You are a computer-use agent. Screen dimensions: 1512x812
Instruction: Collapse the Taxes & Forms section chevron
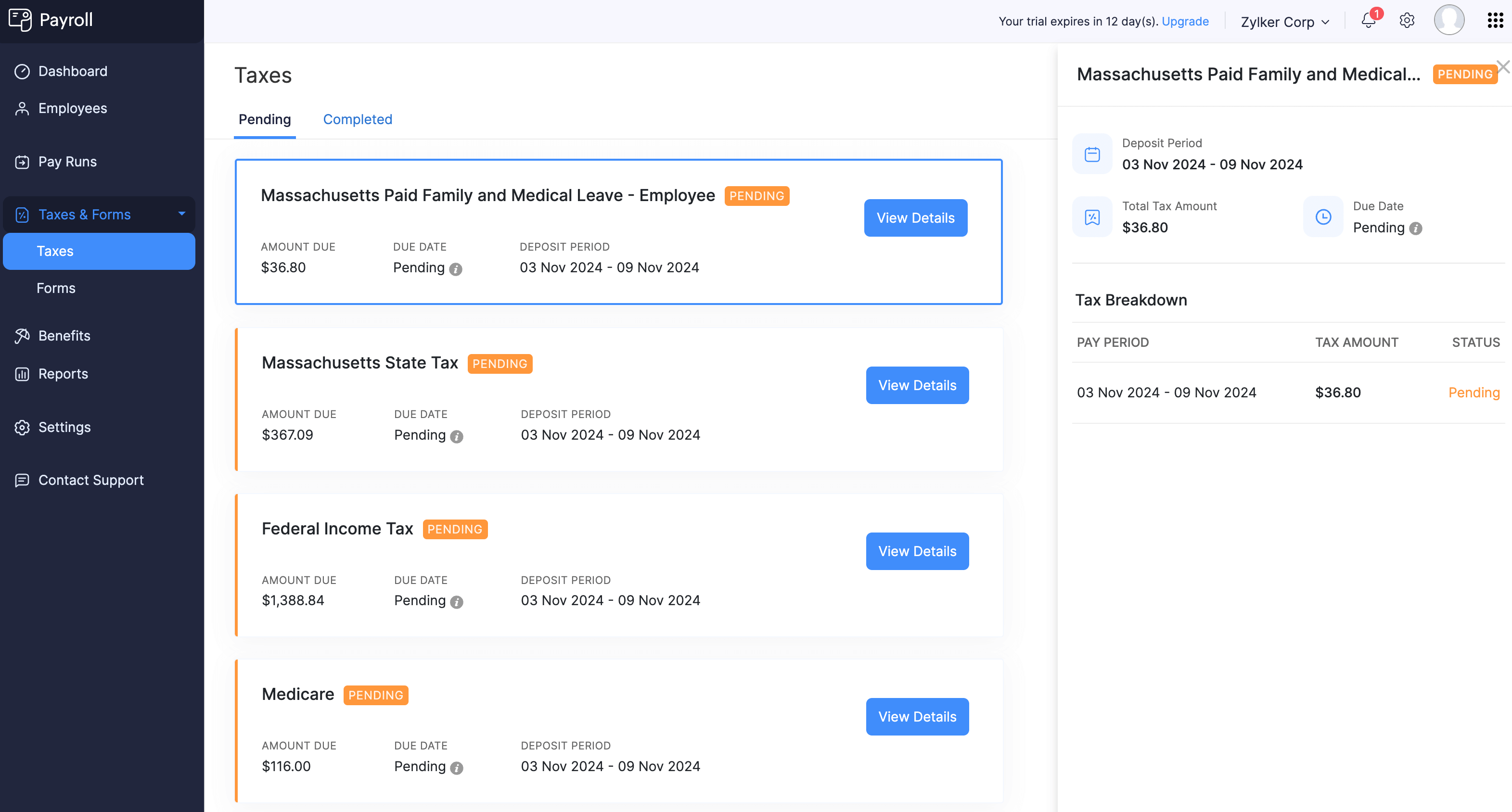(181, 214)
